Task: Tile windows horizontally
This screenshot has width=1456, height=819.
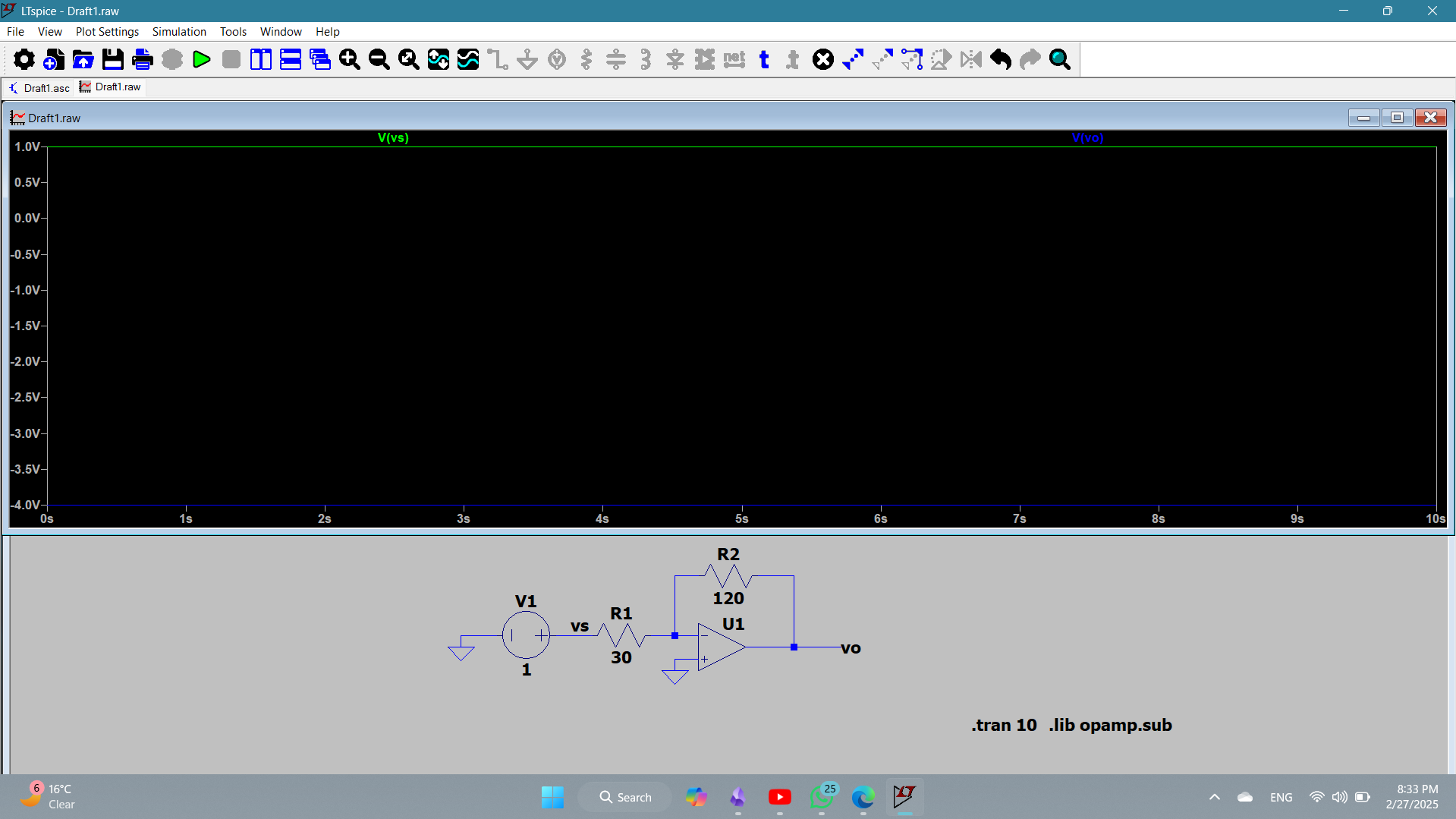Action: 291,59
